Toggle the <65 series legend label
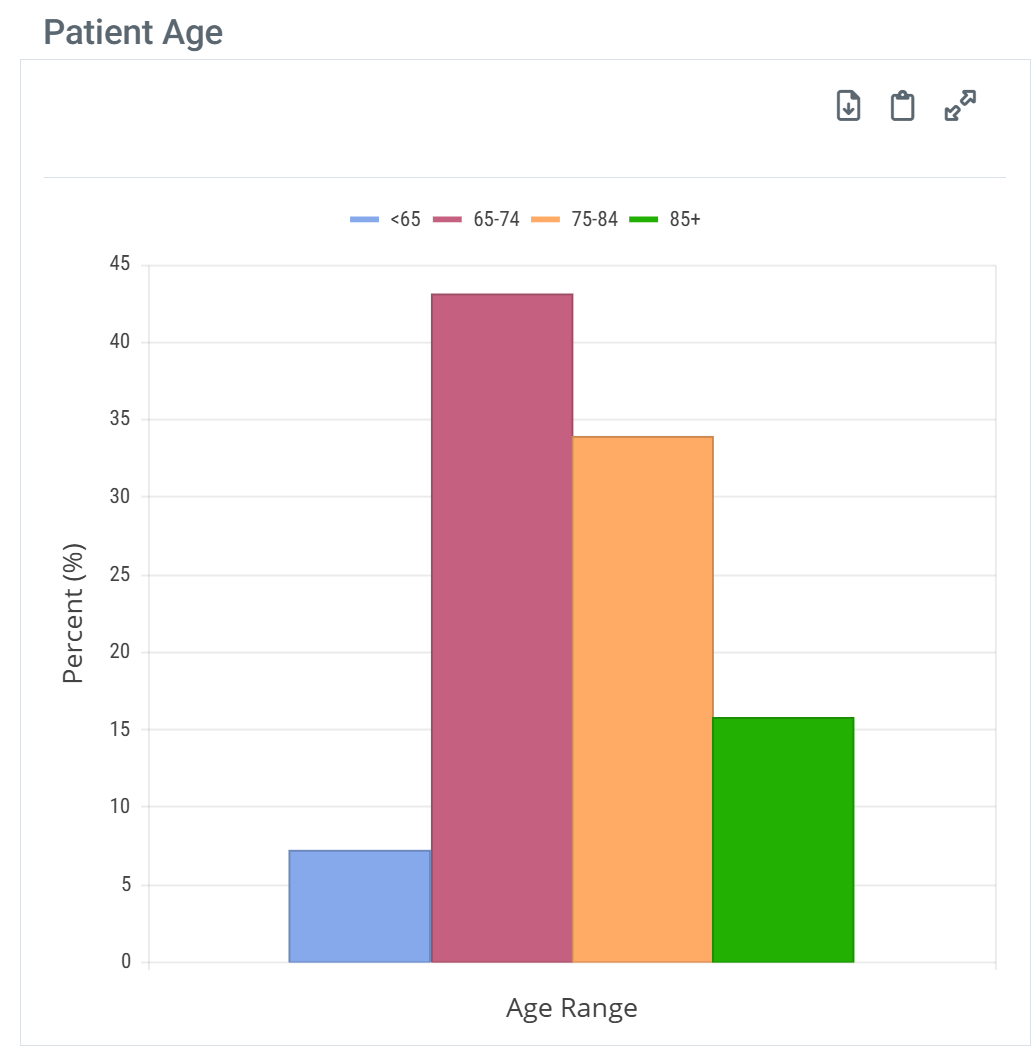The image size is (1036, 1057). pyautogui.click(x=405, y=220)
